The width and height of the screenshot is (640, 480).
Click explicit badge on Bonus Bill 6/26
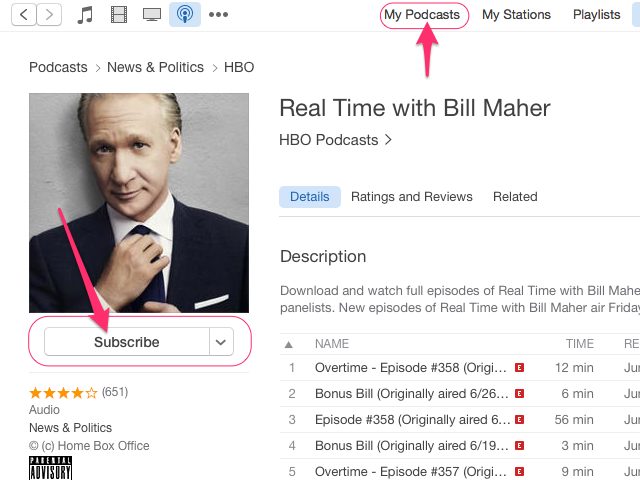point(520,394)
